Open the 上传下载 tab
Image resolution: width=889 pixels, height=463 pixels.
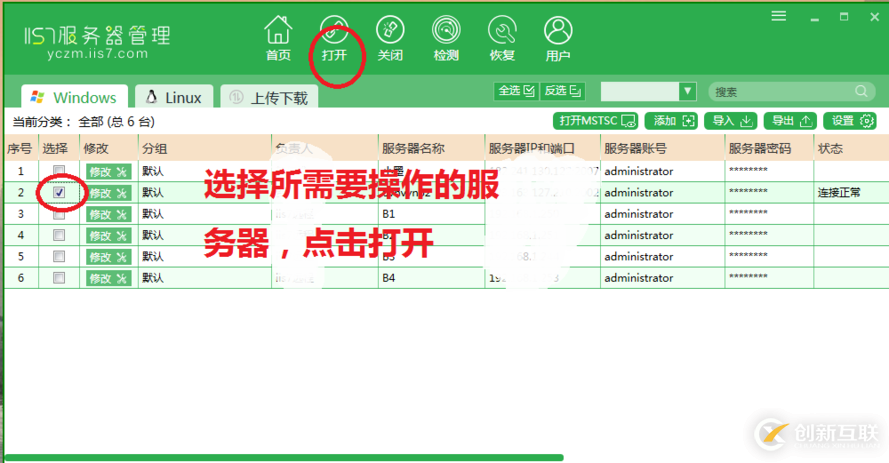[x=269, y=97]
